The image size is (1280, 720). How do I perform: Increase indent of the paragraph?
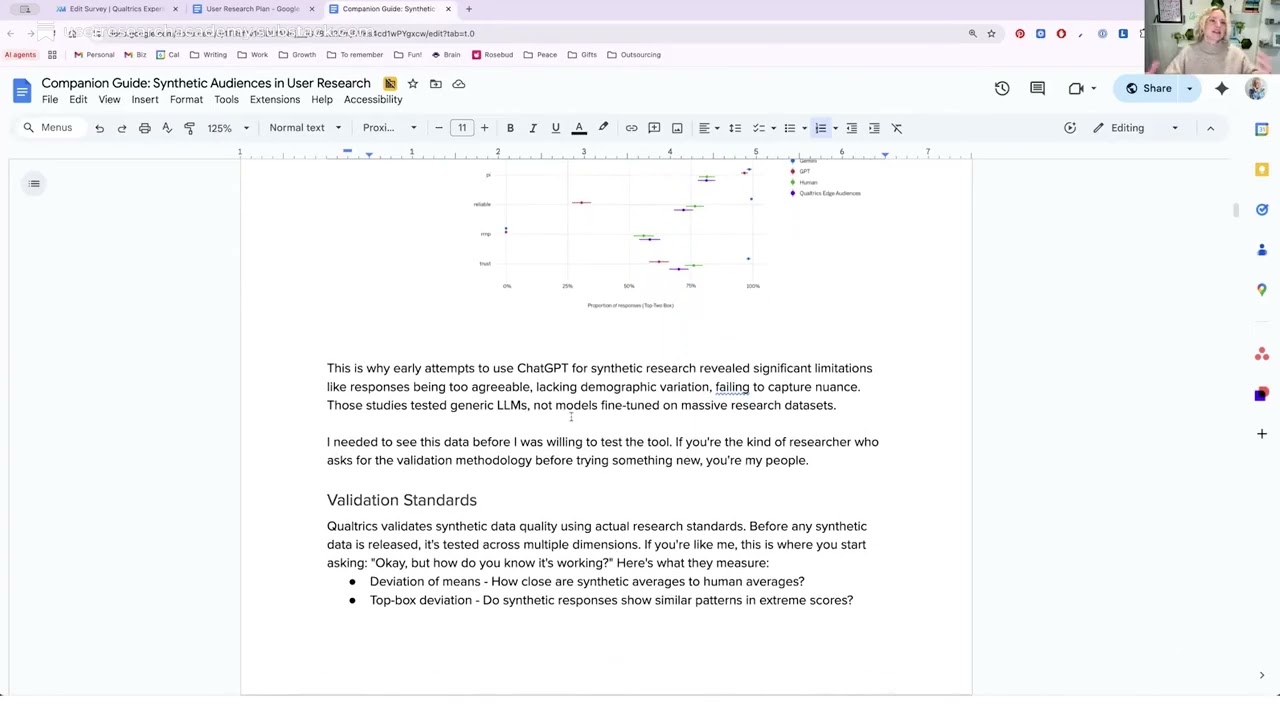(x=874, y=128)
